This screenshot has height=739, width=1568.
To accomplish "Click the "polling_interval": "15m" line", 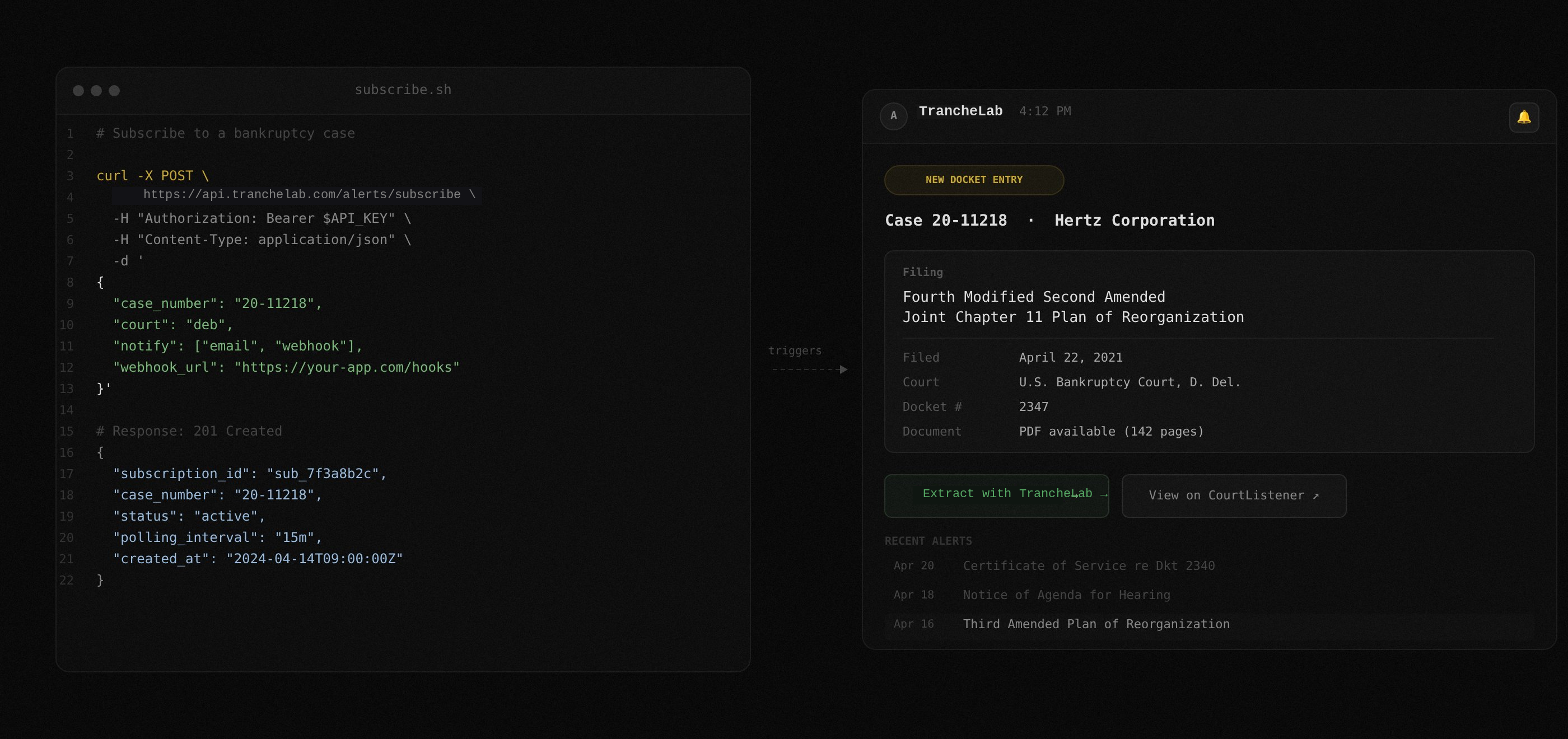I will (x=217, y=537).
